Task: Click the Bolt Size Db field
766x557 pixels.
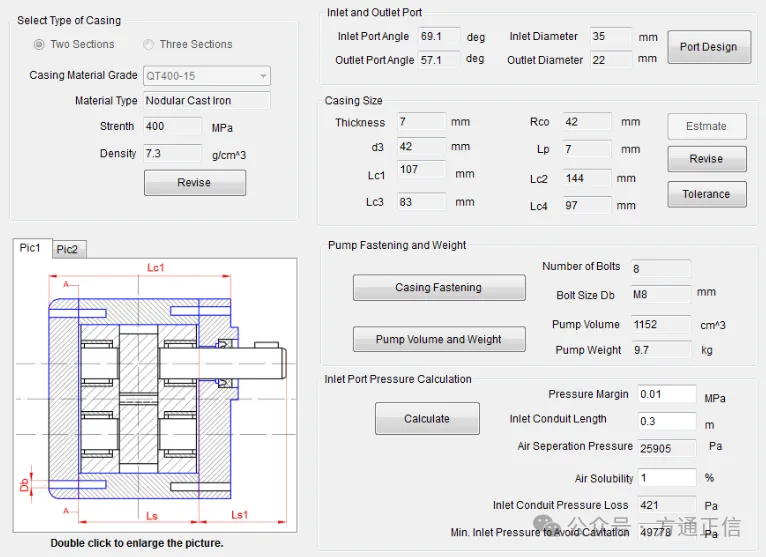Action: pyautogui.click(x=660, y=295)
